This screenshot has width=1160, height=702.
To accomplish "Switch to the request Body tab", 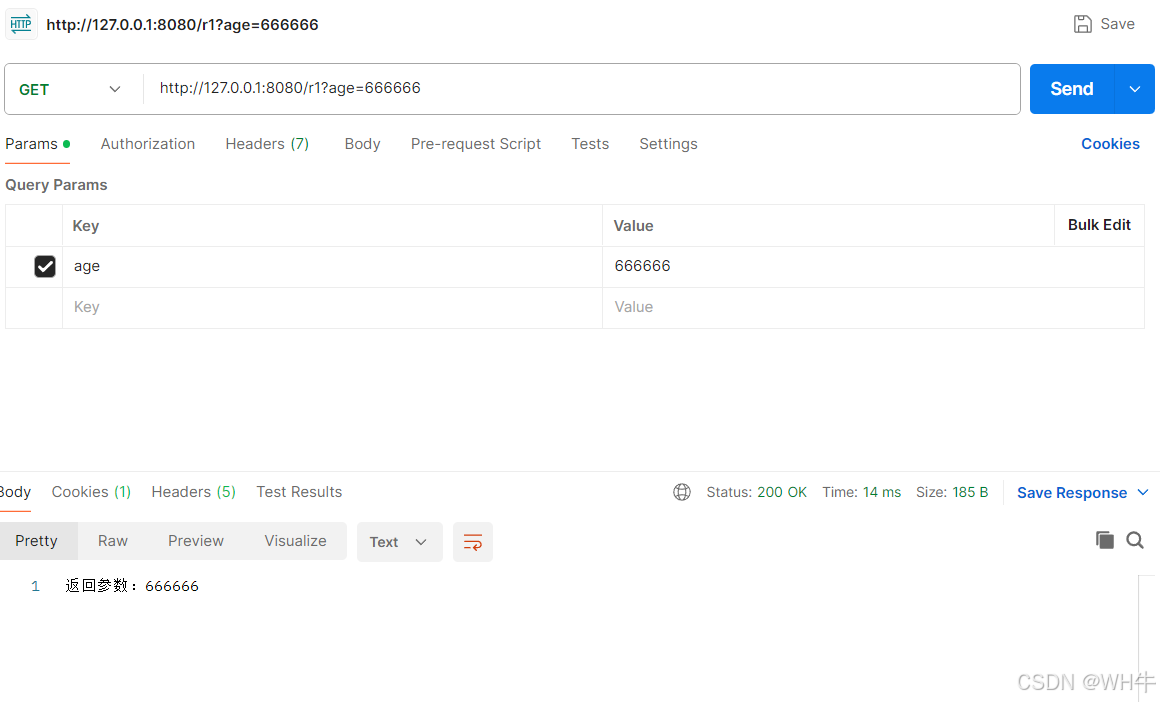I will coord(362,144).
